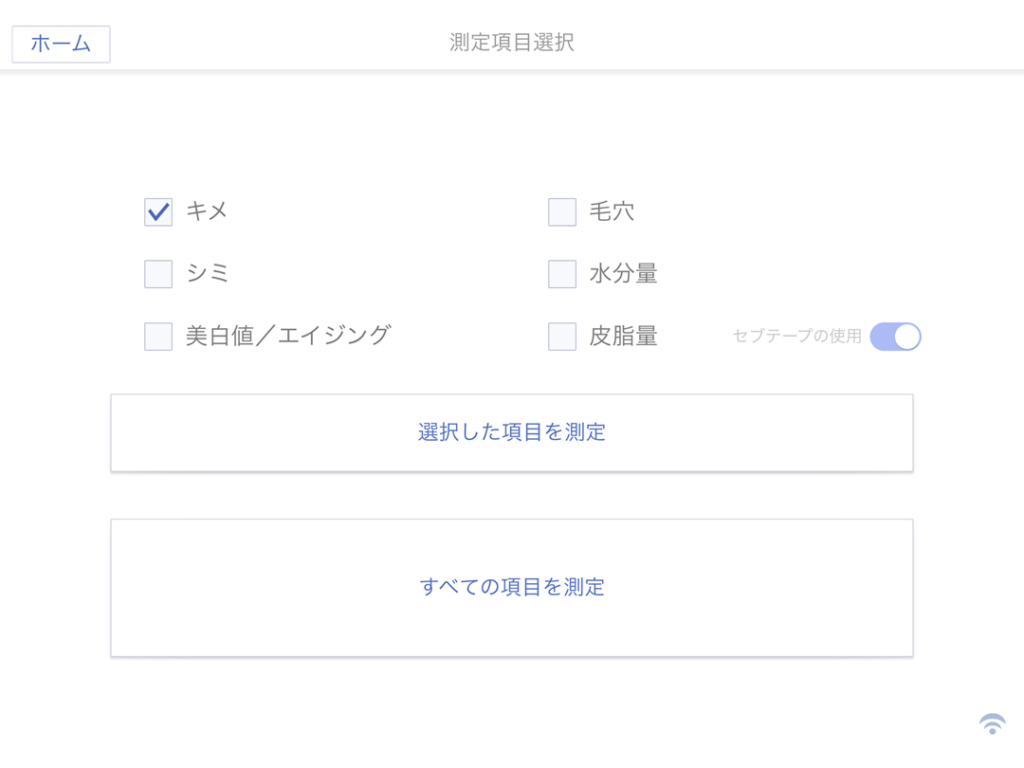Uncheck the キメ checkbox
This screenshot has width=1024, height=768.
tap(158, 212)
